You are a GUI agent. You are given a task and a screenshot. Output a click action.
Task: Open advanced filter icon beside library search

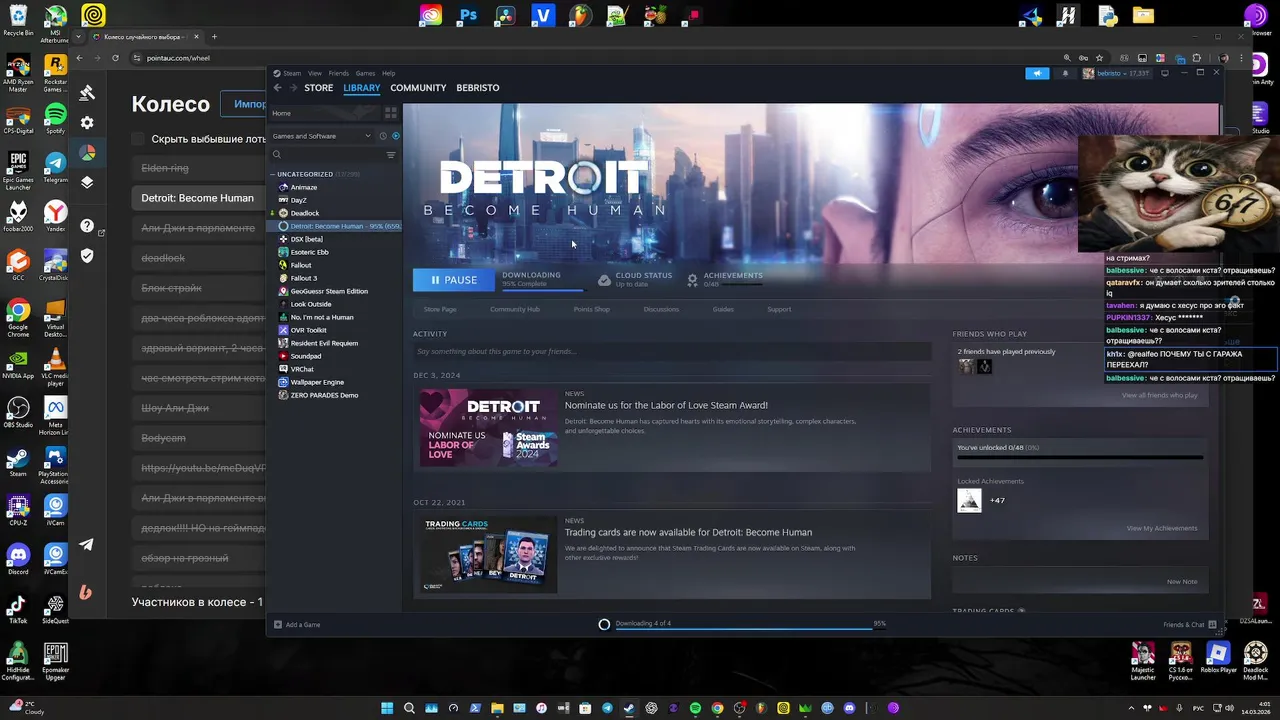(391, 155)
